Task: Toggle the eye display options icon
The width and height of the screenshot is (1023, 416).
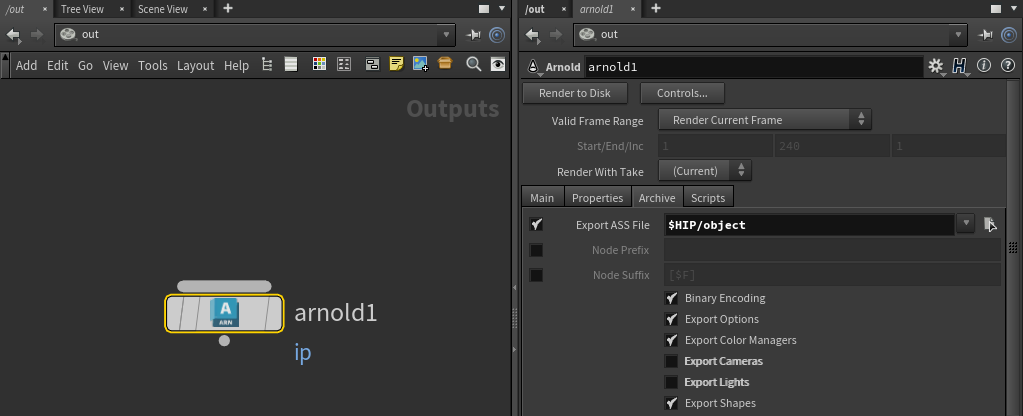Action: click(498, 64)
